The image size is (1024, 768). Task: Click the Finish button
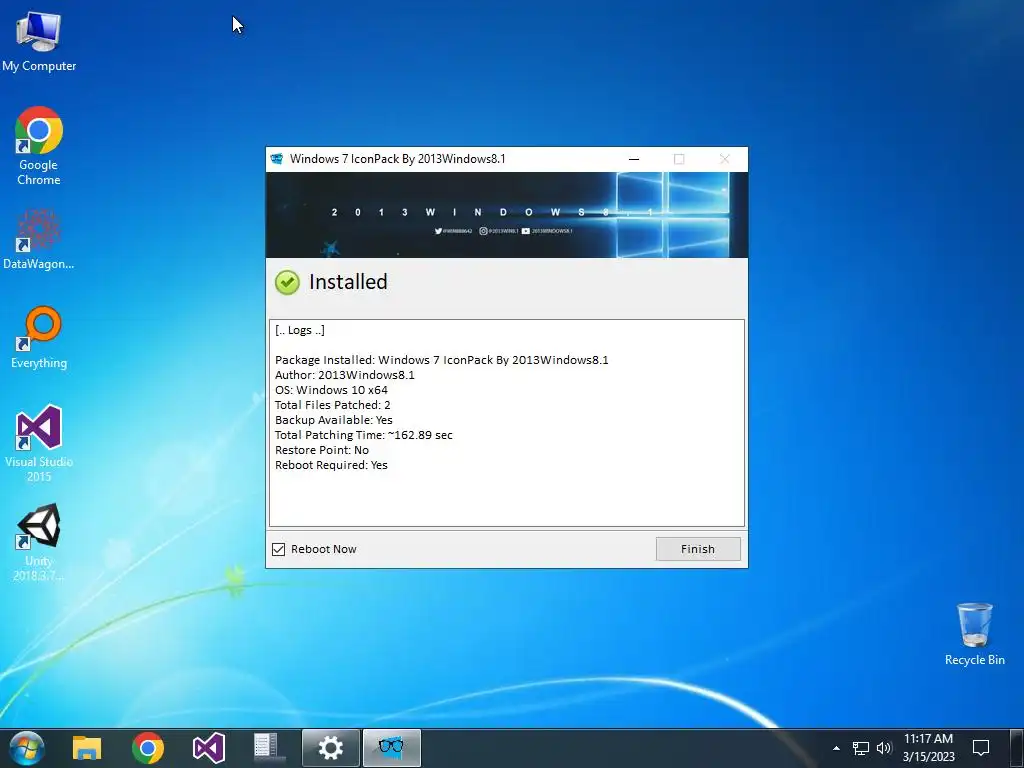click(x=698, y=549)
